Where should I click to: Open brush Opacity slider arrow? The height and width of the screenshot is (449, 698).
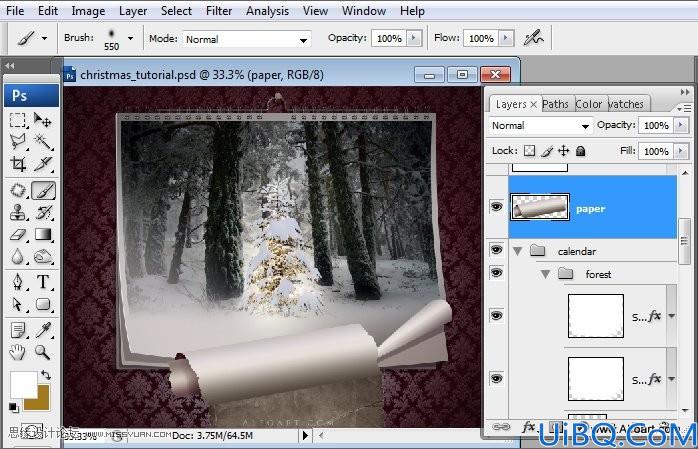coord(414,38)
